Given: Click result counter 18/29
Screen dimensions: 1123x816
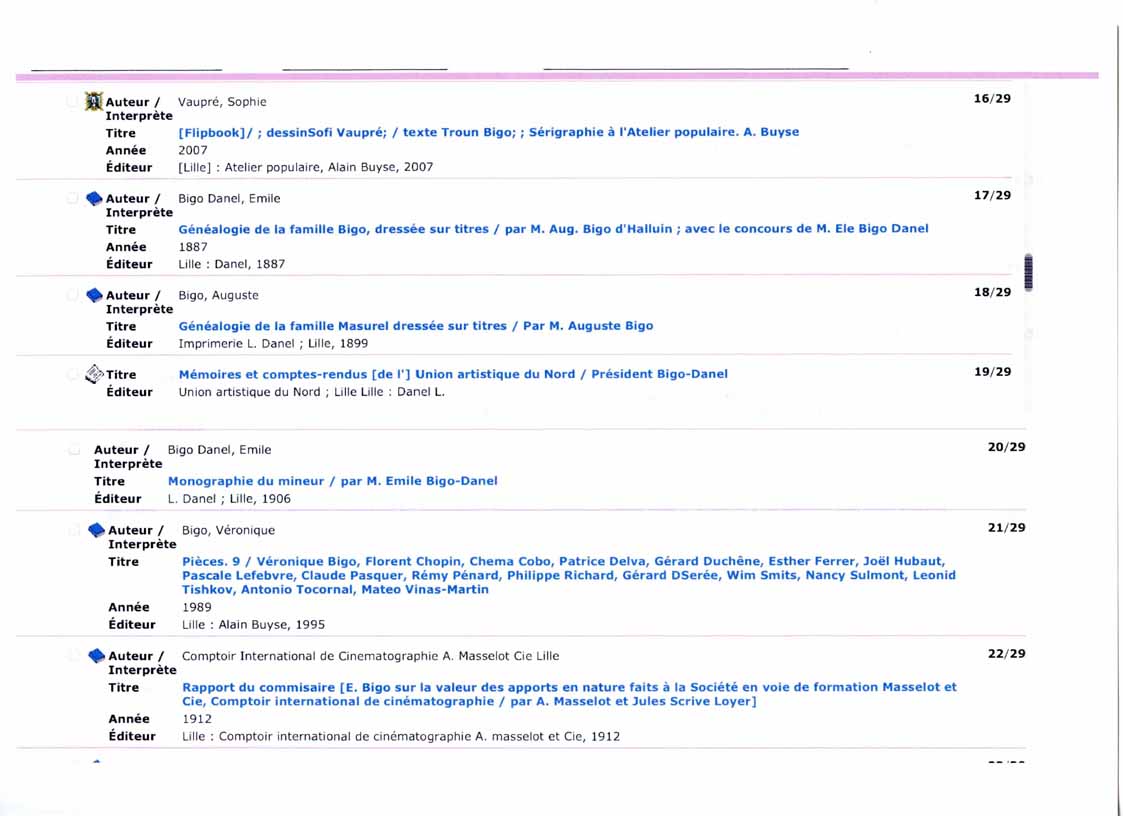Looking at the screenshot, I should (992, 292).
